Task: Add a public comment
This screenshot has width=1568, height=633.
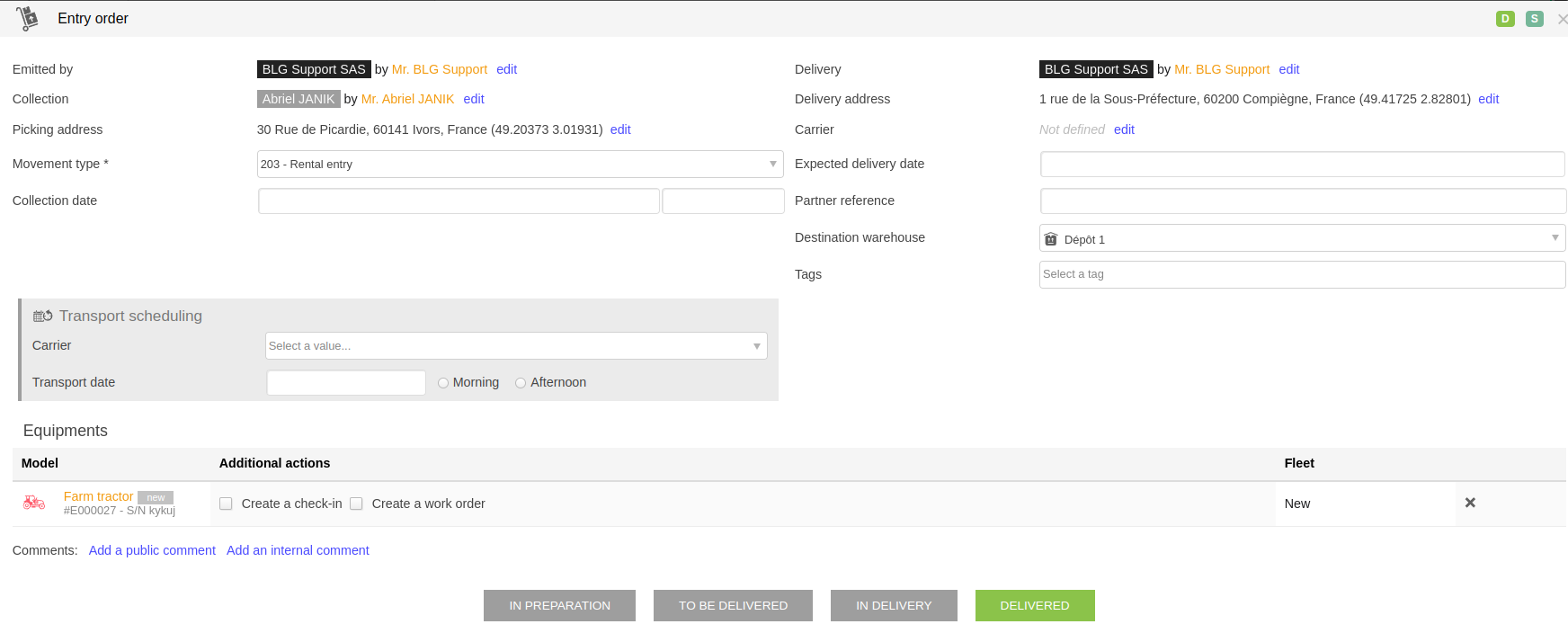Action: pos(152,550)
